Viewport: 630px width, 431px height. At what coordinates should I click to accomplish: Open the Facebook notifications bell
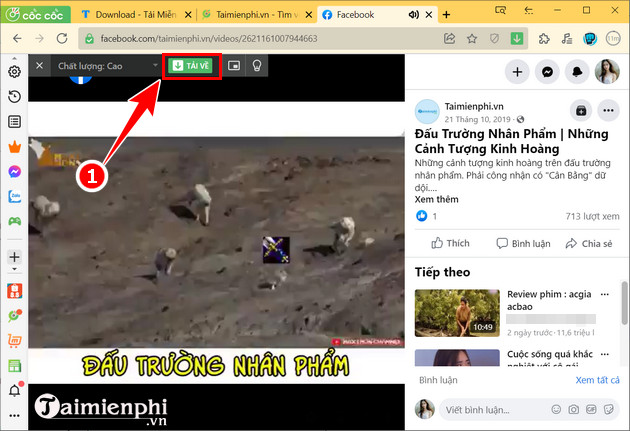click(577, 72)
